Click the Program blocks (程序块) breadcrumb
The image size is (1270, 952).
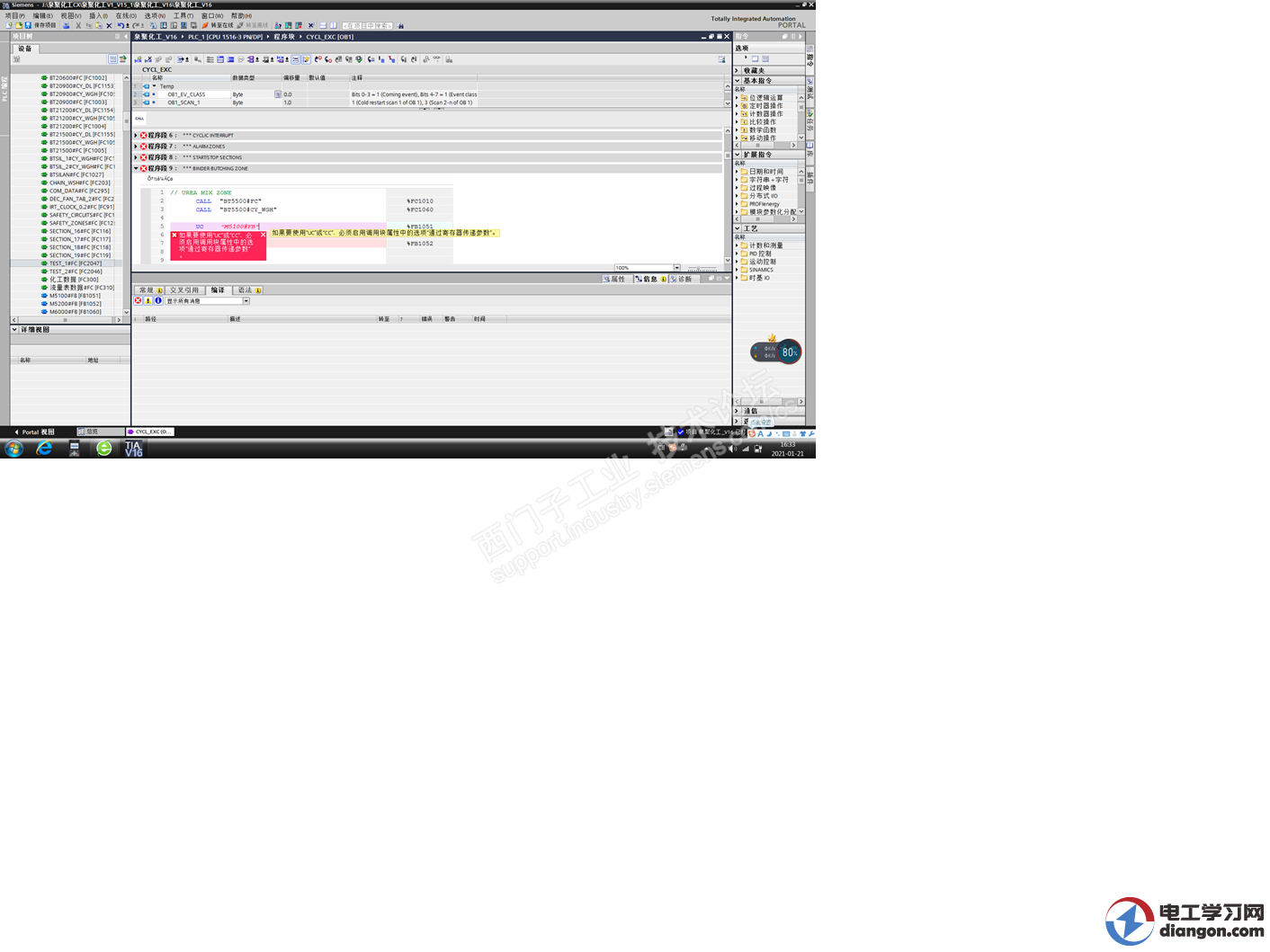click(284, 37)
